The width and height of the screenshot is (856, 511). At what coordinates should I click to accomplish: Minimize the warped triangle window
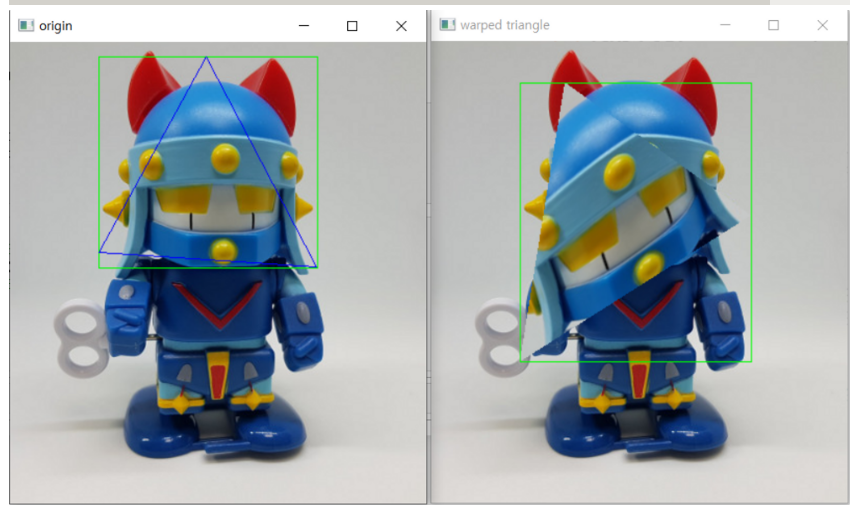click(725, 25)
